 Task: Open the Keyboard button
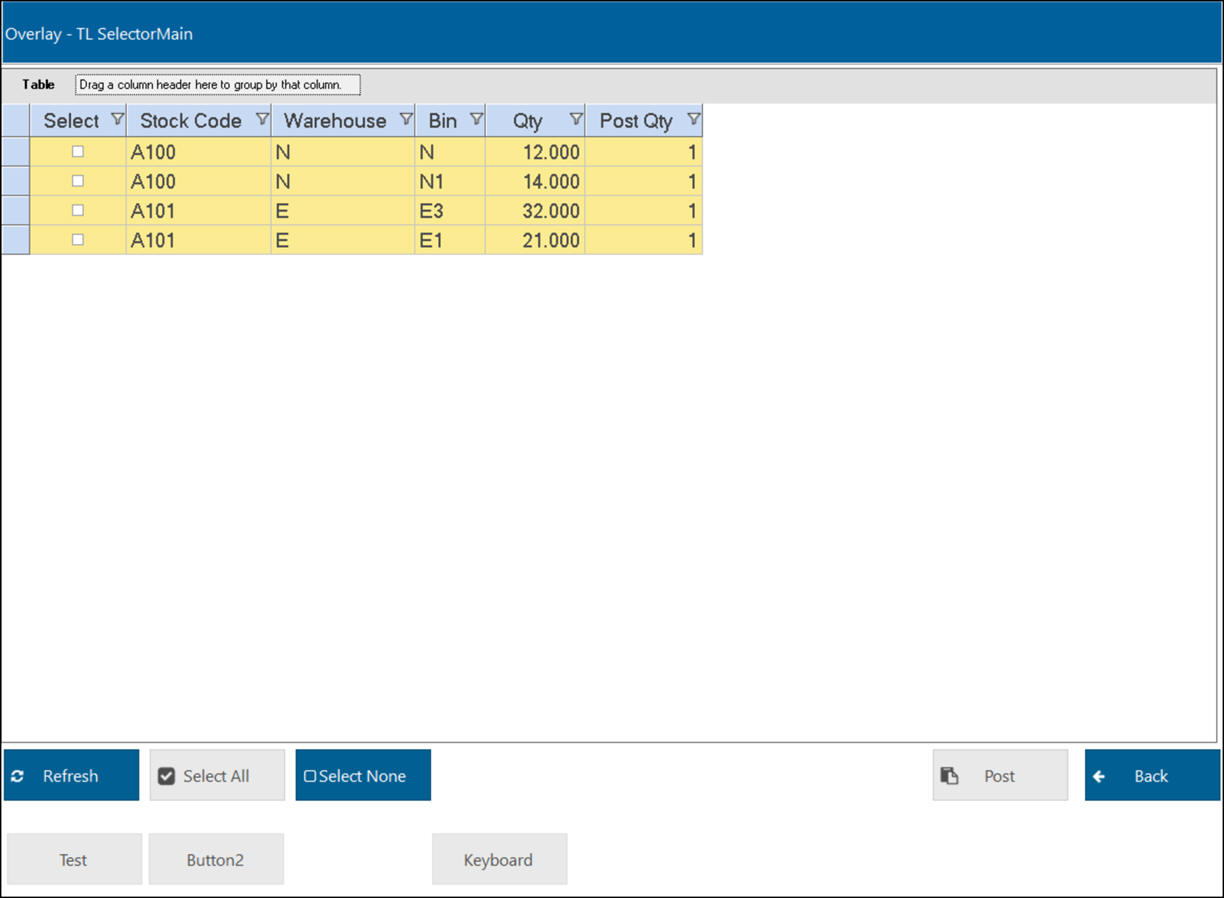pyautogui.click(x=499, y=859)
